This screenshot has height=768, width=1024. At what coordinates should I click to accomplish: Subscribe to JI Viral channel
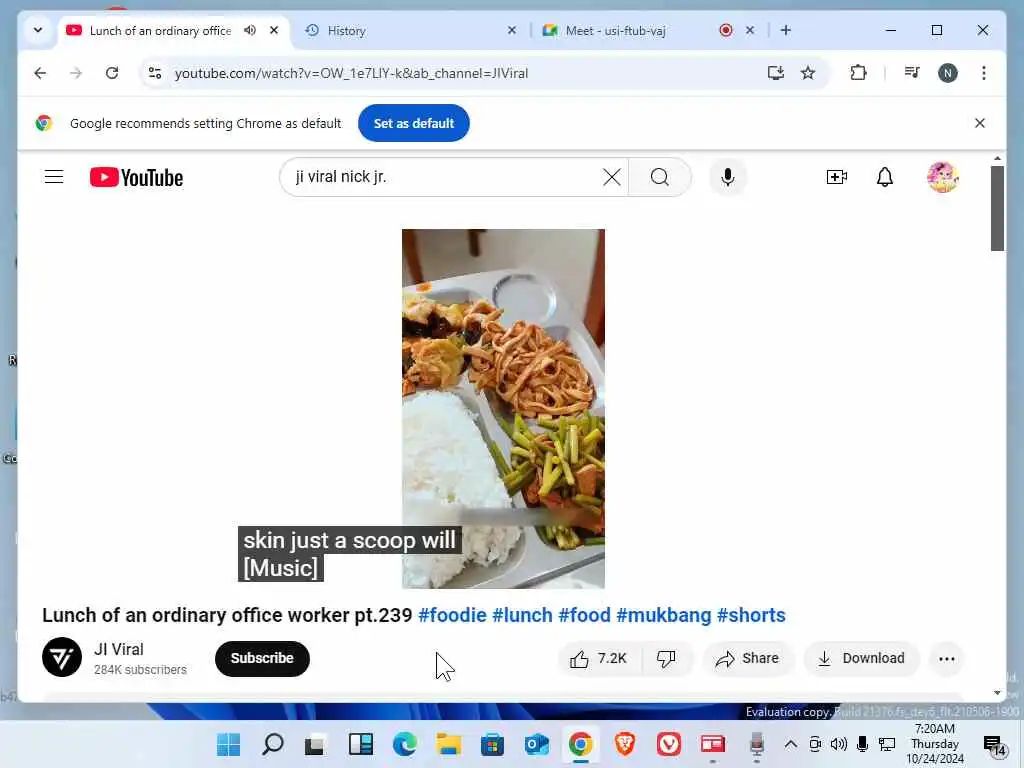(262, 658)
